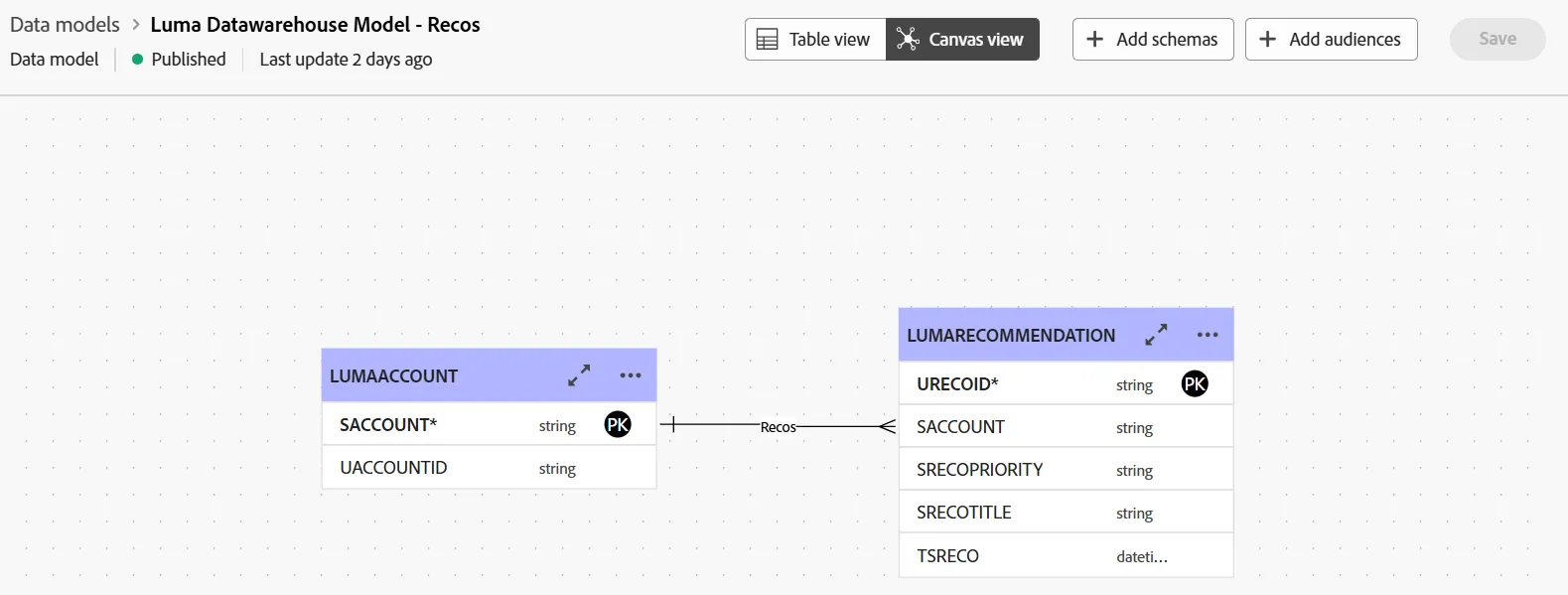This screenshot has height=595, width=1568.
Task: Click the Add audiences button
Action: pyautogui.click(x=1332, y=39)
